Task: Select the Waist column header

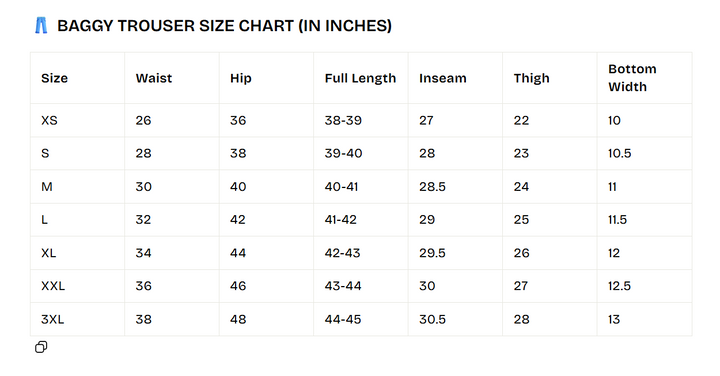Action: [153, 78]
